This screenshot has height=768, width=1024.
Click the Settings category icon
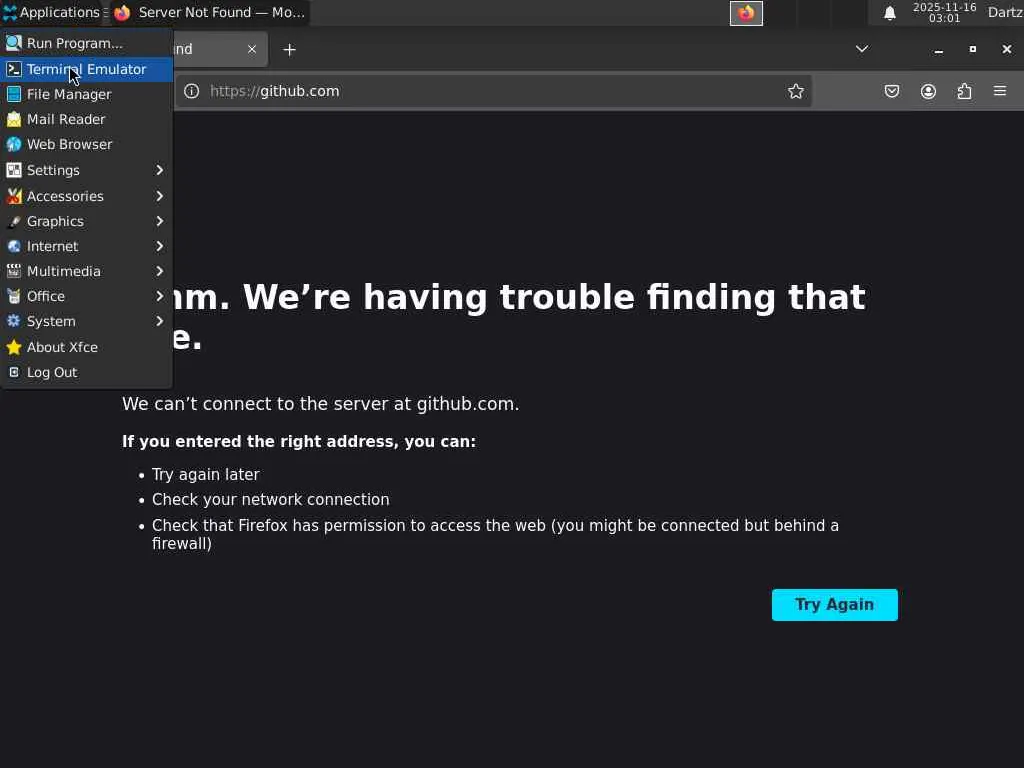coord(14,170)
